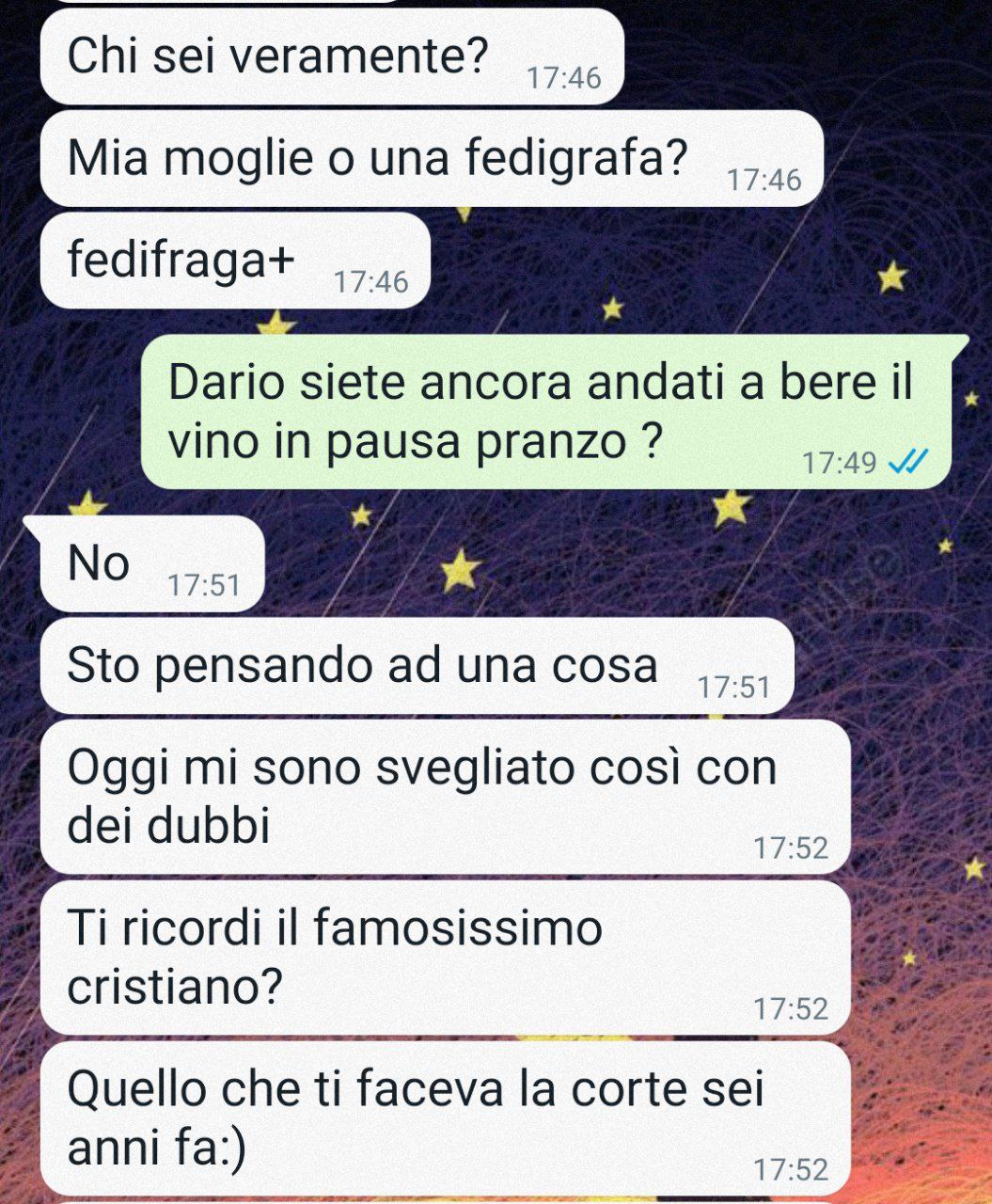Tap the word 'cristiano?' in the message
Screen dimensions: 992x1204
pos(175,987)
